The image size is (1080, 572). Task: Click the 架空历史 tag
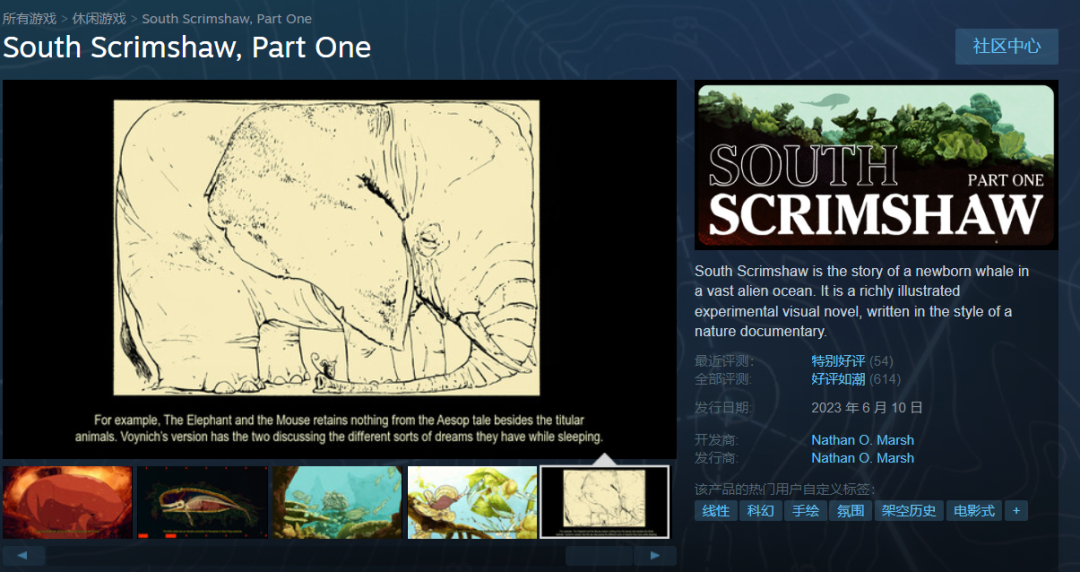pos(908,511)
